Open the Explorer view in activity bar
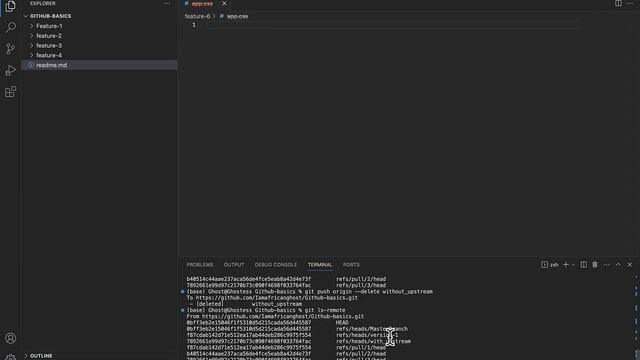This screenshot has height=360, width=640. (x=11, y=7)
